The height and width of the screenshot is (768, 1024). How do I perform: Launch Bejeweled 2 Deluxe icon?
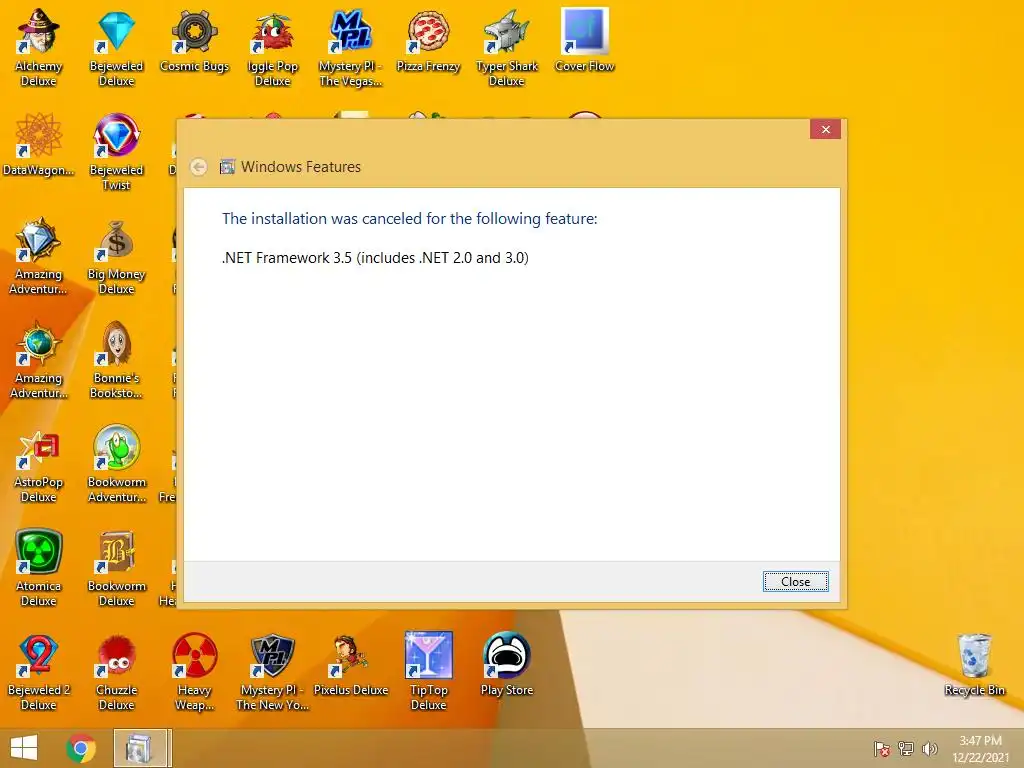pos(39,671)
